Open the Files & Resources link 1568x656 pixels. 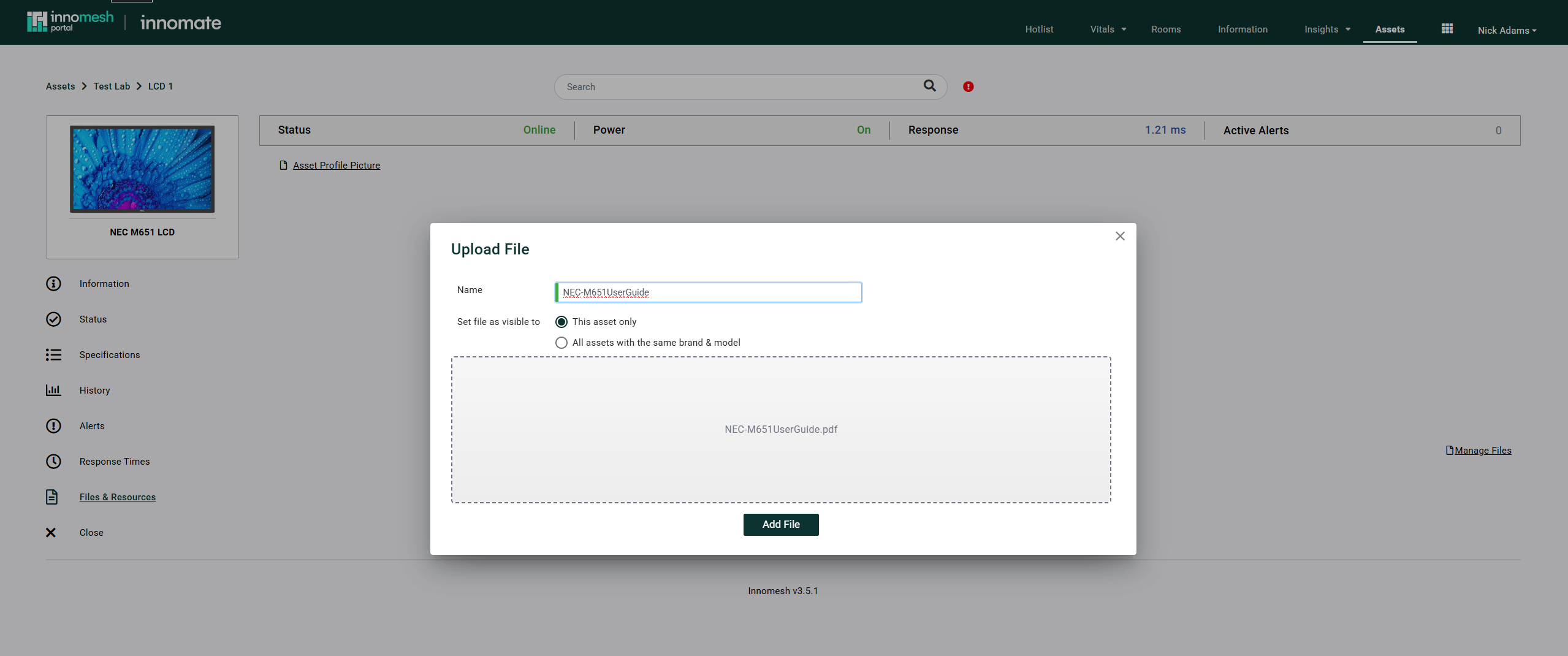[x=118, y=497]
